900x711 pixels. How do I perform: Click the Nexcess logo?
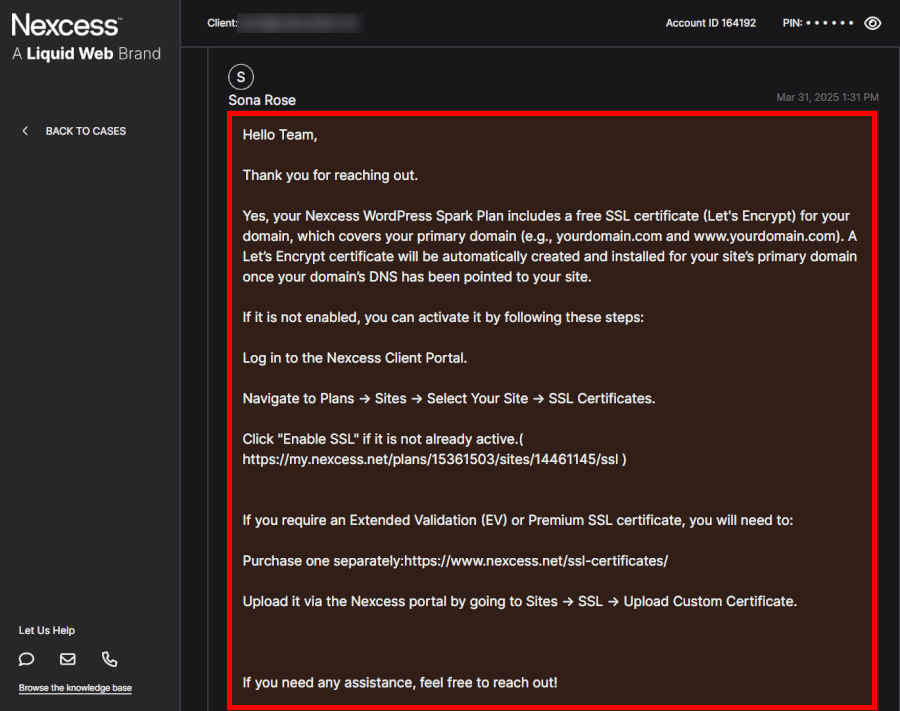pyautogui.click(x=66, y=25)
